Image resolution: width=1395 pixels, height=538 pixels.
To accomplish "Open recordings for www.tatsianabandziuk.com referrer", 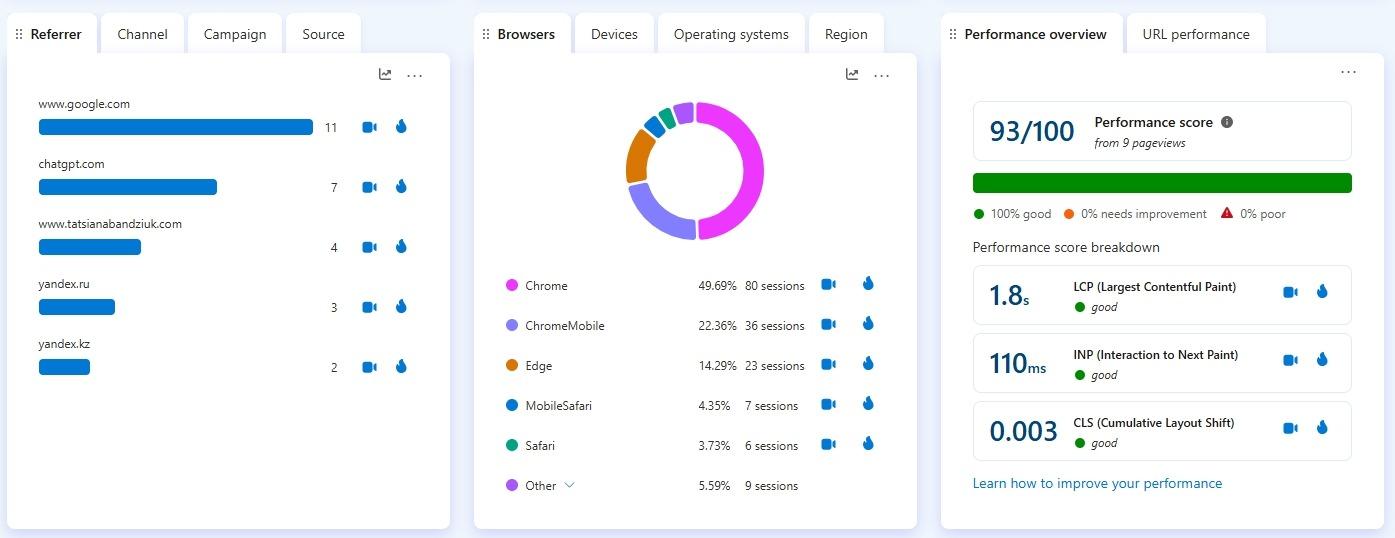I will (x=369, y=247).
